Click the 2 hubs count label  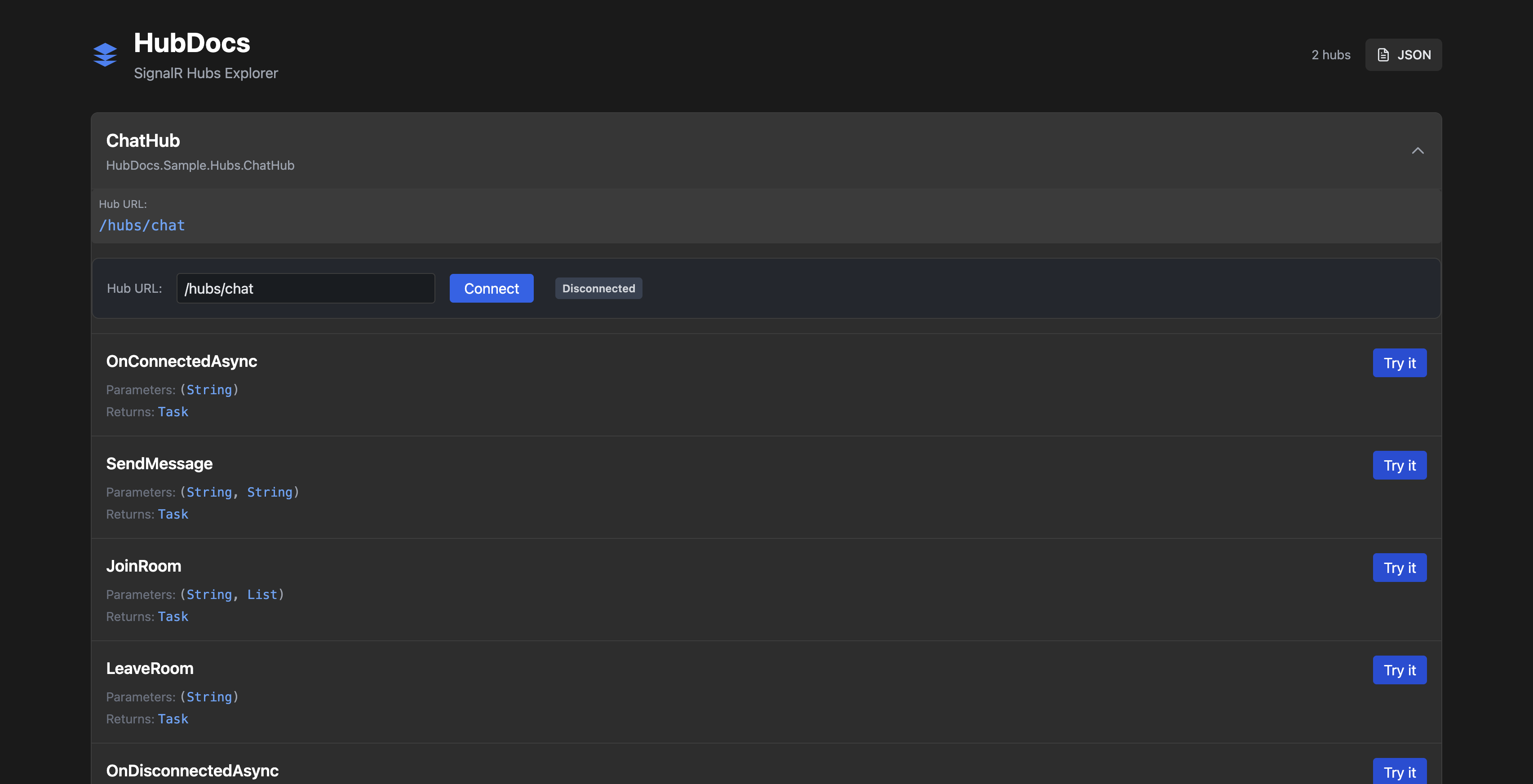(x=1331, y=55)
